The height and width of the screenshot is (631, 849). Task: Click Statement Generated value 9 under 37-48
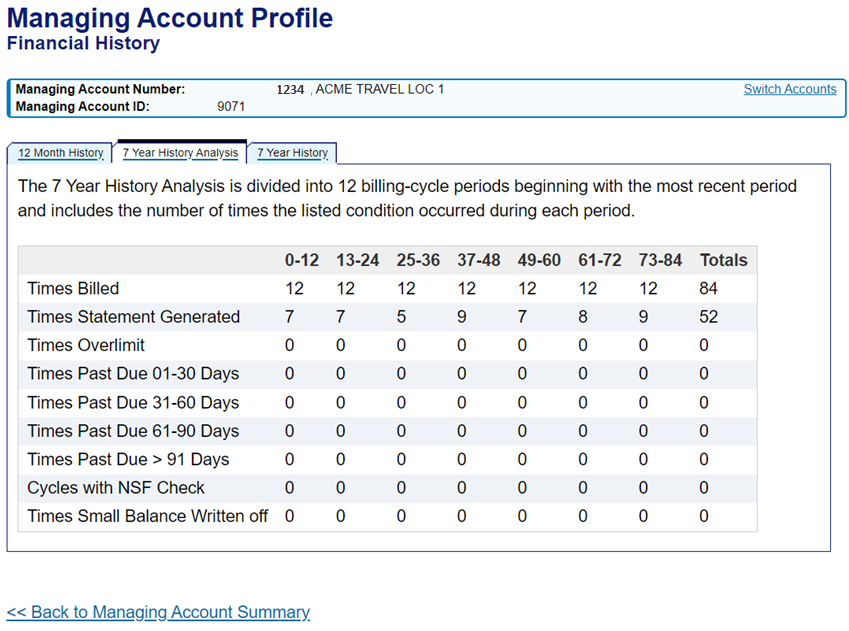(x=461, y=317)
